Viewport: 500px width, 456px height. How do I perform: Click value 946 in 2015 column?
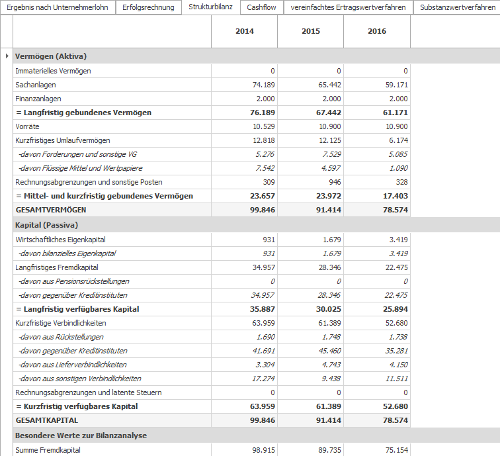coord(334,182)
